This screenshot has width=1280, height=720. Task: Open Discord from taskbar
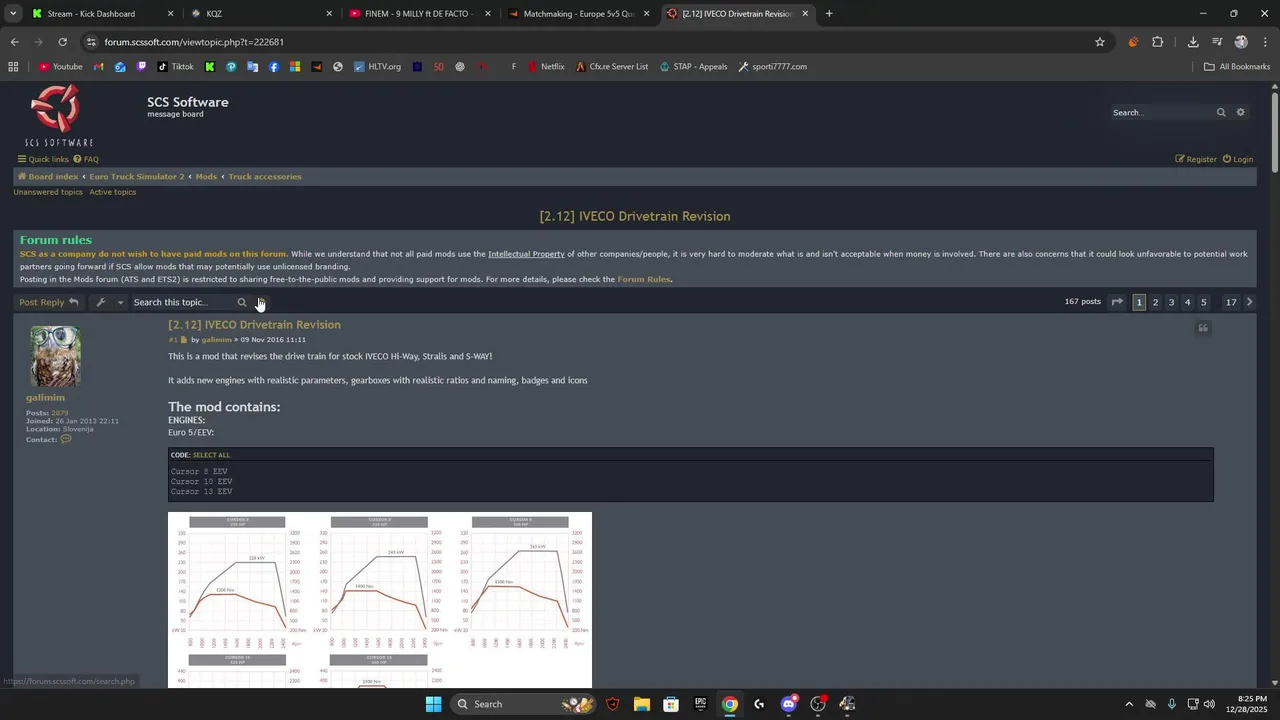click(789, 704)
